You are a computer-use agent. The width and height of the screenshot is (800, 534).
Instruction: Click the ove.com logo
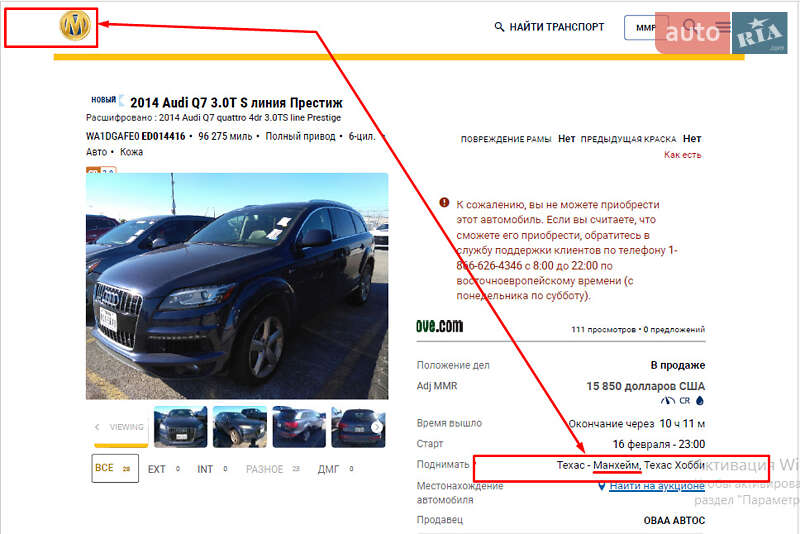[439, 325]
